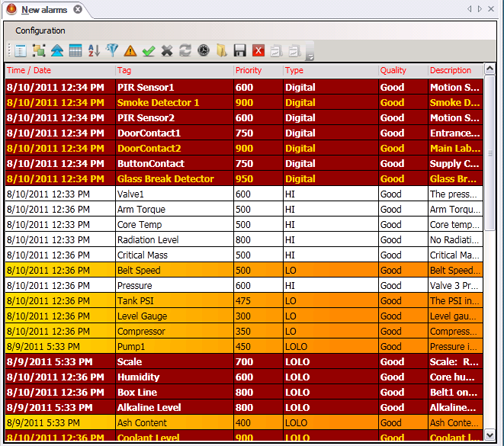The width and height of the screenshot is (504, 446).
Task: Expand the toolbar overflow options arrow
Action: pos(310,57)
